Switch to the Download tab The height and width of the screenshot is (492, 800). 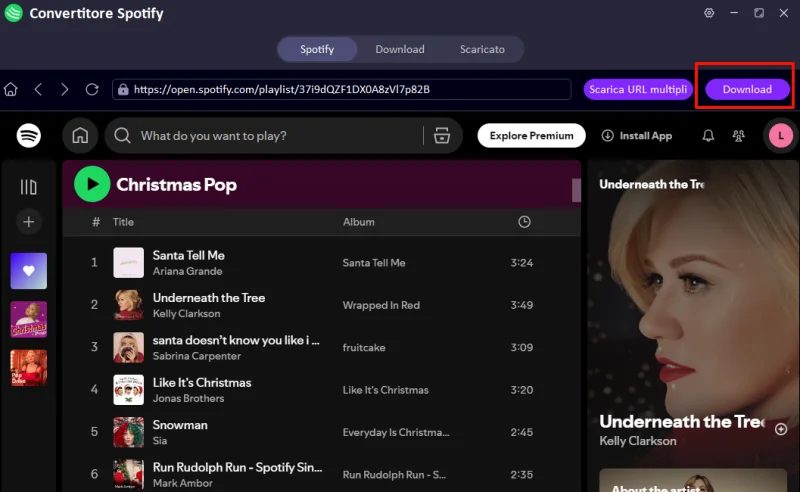click(400, 50)
